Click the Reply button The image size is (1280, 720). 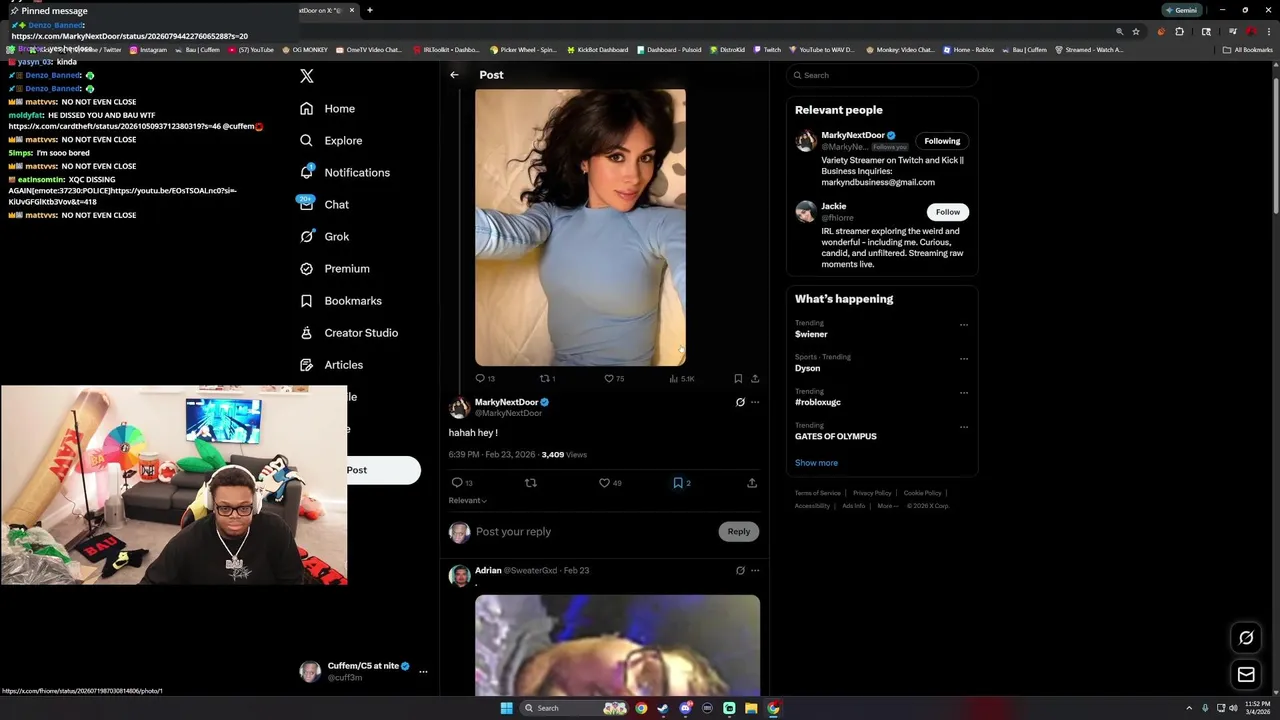(x=739, y=532)
